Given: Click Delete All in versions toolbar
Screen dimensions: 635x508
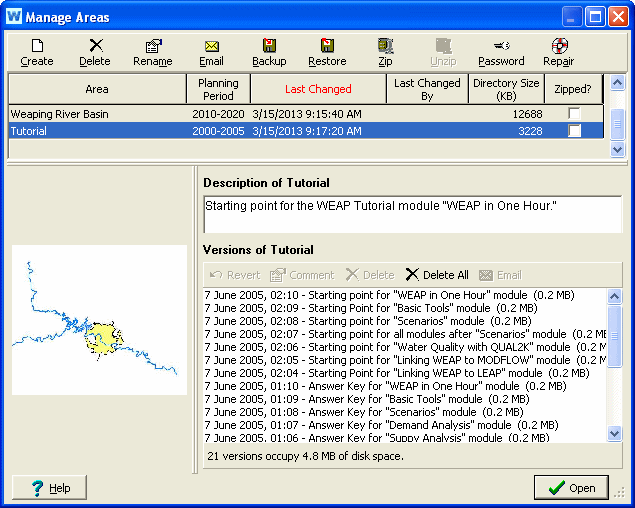Looking at the screenshot, I should 437,275.
